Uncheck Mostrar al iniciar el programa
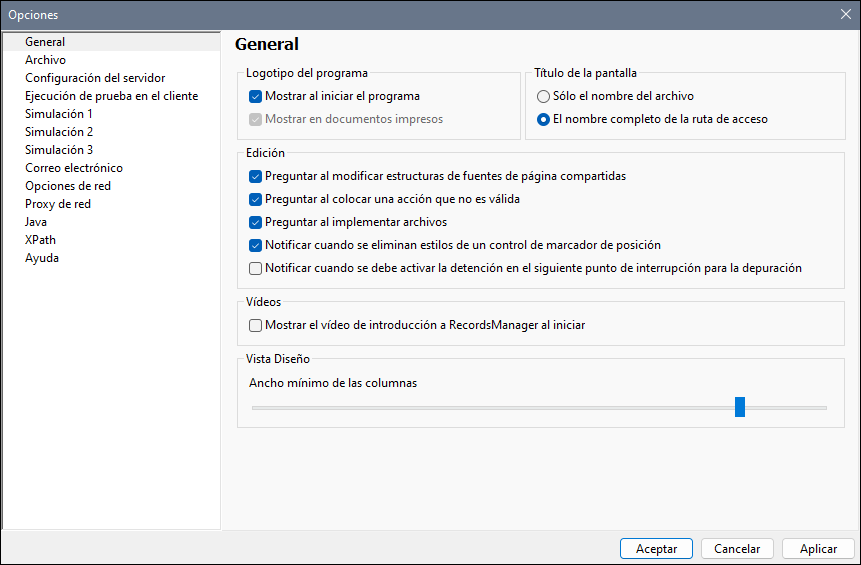Screen dimensions: 861x565 tap(256, 97)
